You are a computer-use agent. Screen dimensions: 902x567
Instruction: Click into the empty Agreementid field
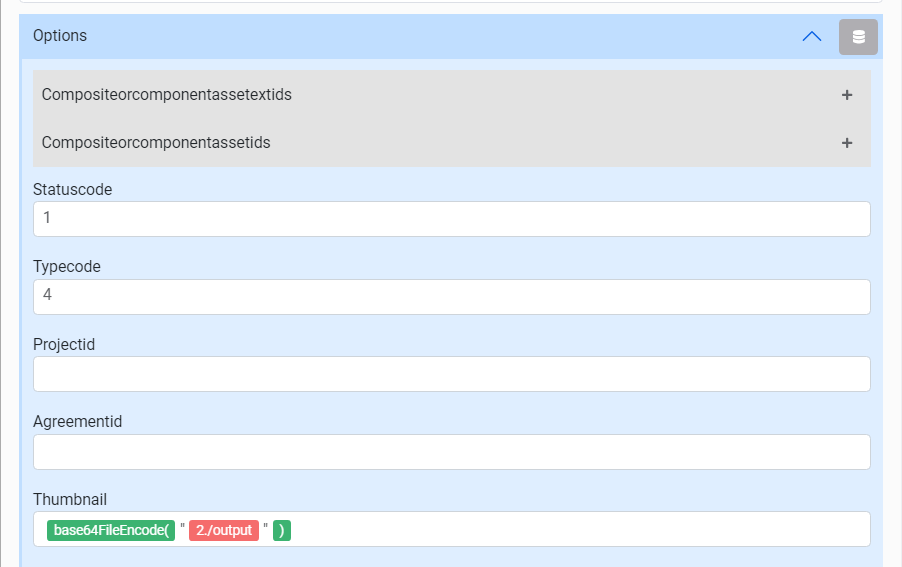tap(451, 452)
